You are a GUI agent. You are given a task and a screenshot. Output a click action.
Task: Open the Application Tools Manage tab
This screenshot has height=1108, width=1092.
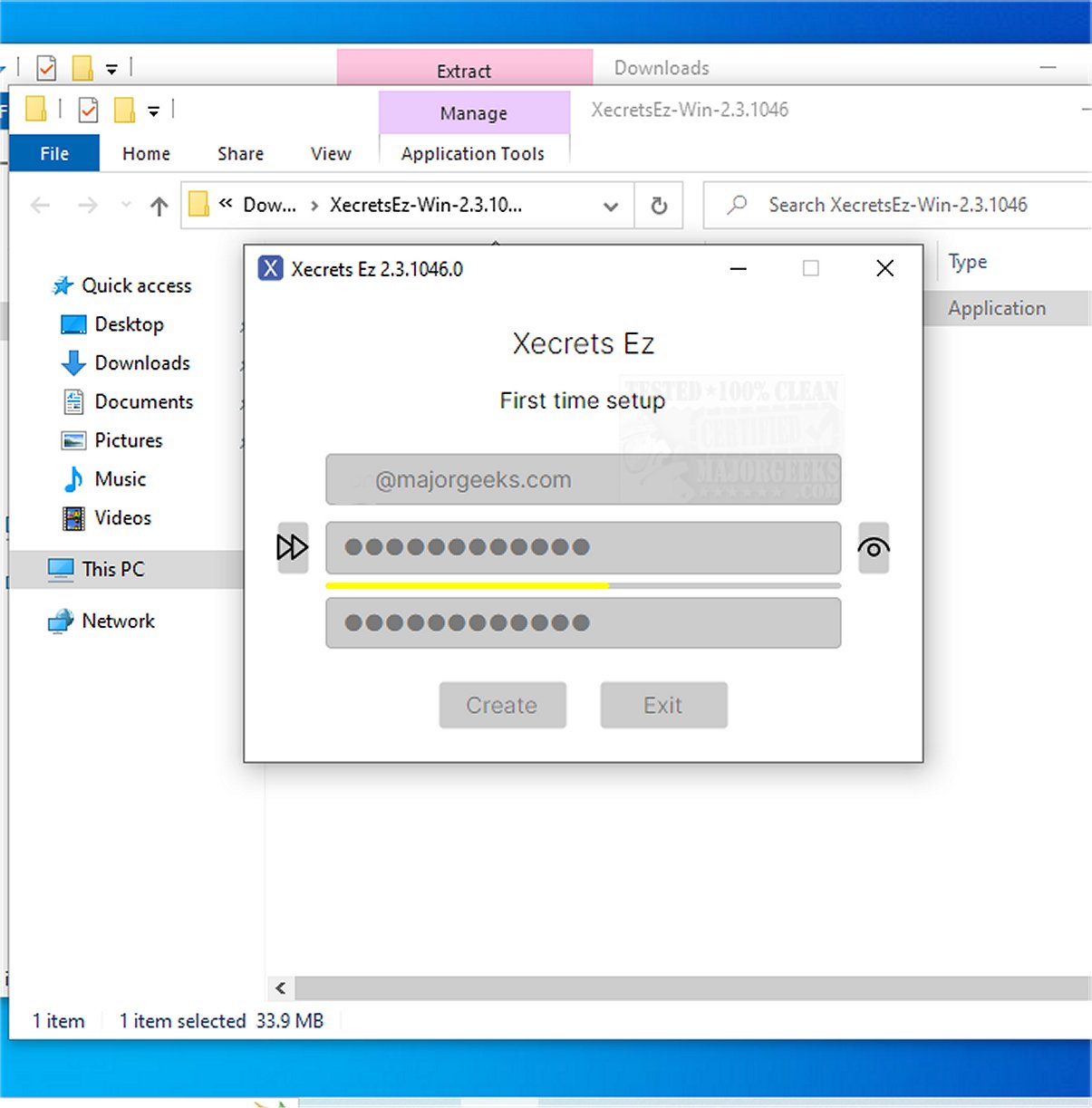[x=473, y=112]
